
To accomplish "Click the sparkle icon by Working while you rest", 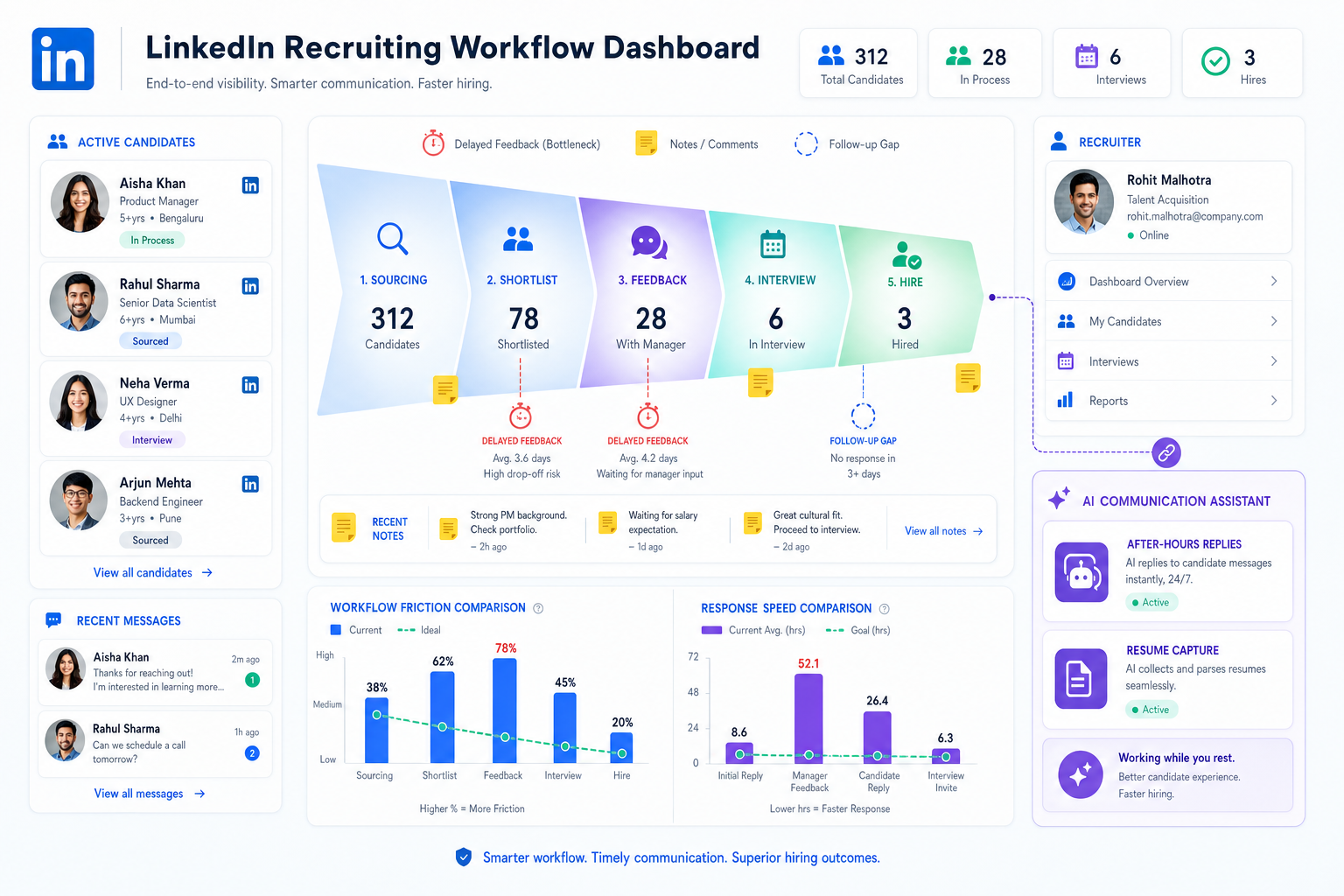I will tap(1081, 774).
